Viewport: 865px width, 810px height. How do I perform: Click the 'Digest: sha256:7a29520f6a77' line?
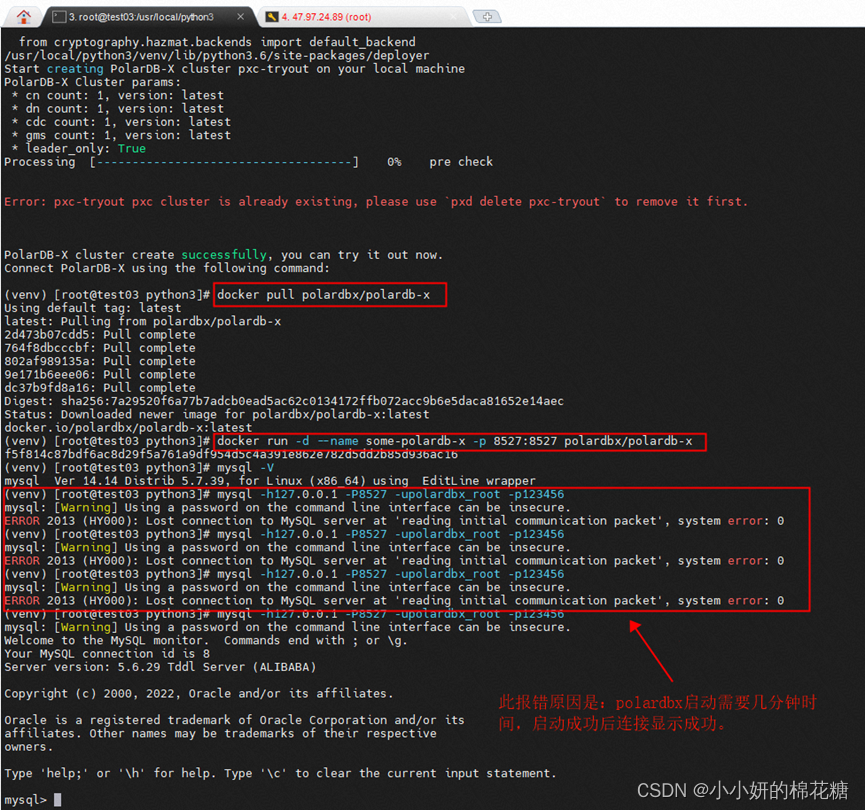click(x=284, y=401)
